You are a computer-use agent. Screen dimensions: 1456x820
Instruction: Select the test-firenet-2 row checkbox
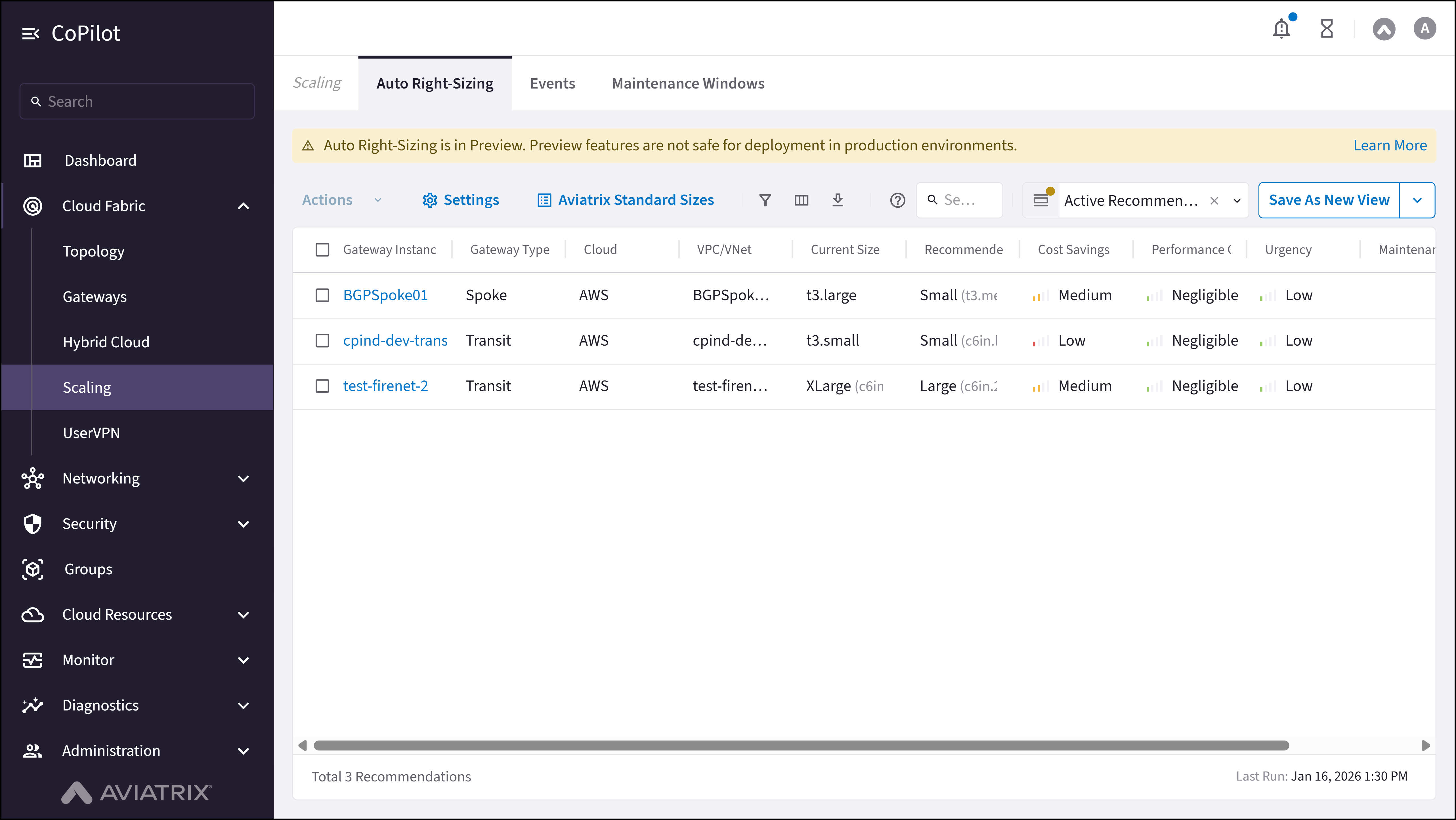coord(322,386)
